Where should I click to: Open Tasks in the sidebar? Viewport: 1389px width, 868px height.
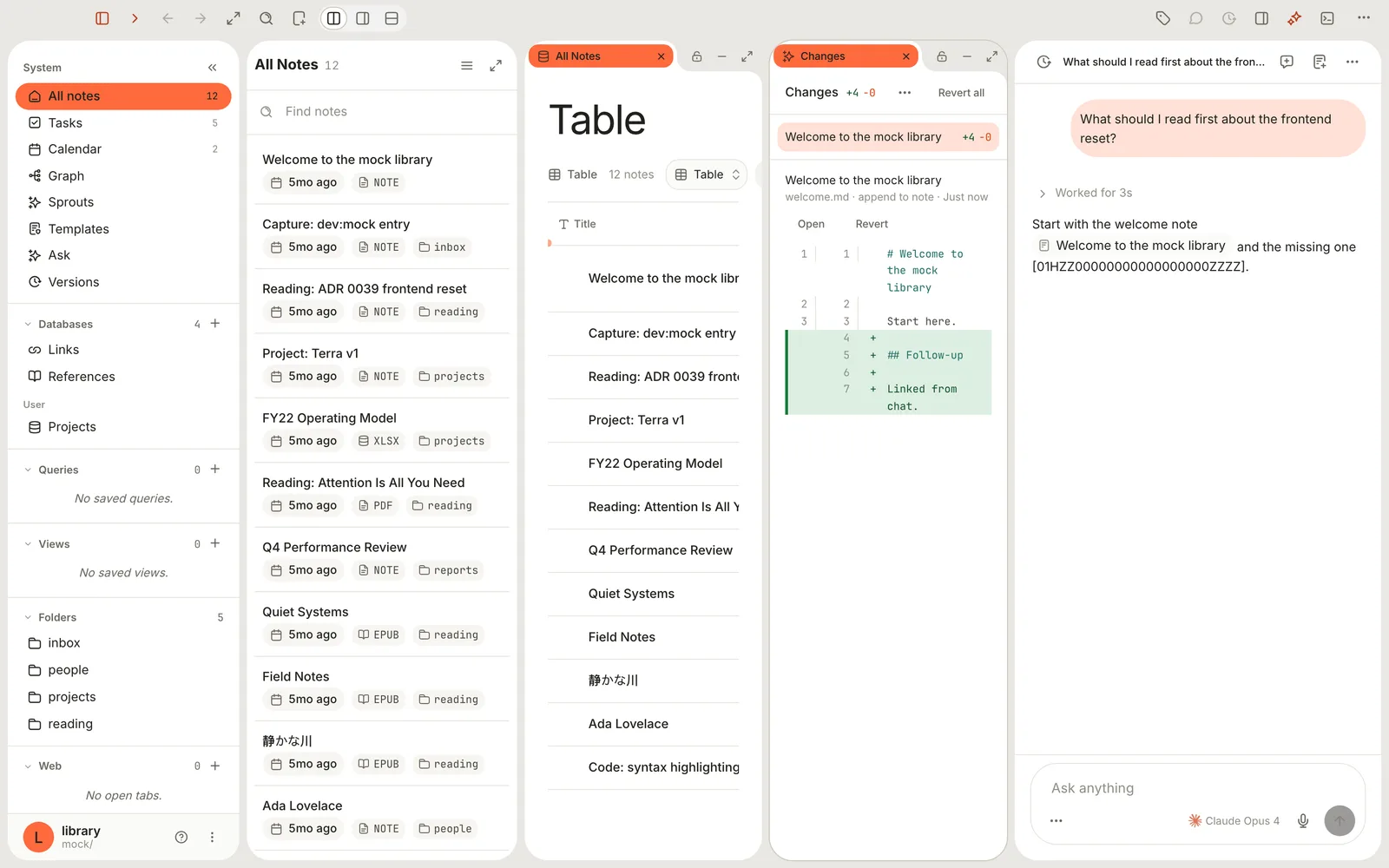pyautogui.click(x=123, y=122)
